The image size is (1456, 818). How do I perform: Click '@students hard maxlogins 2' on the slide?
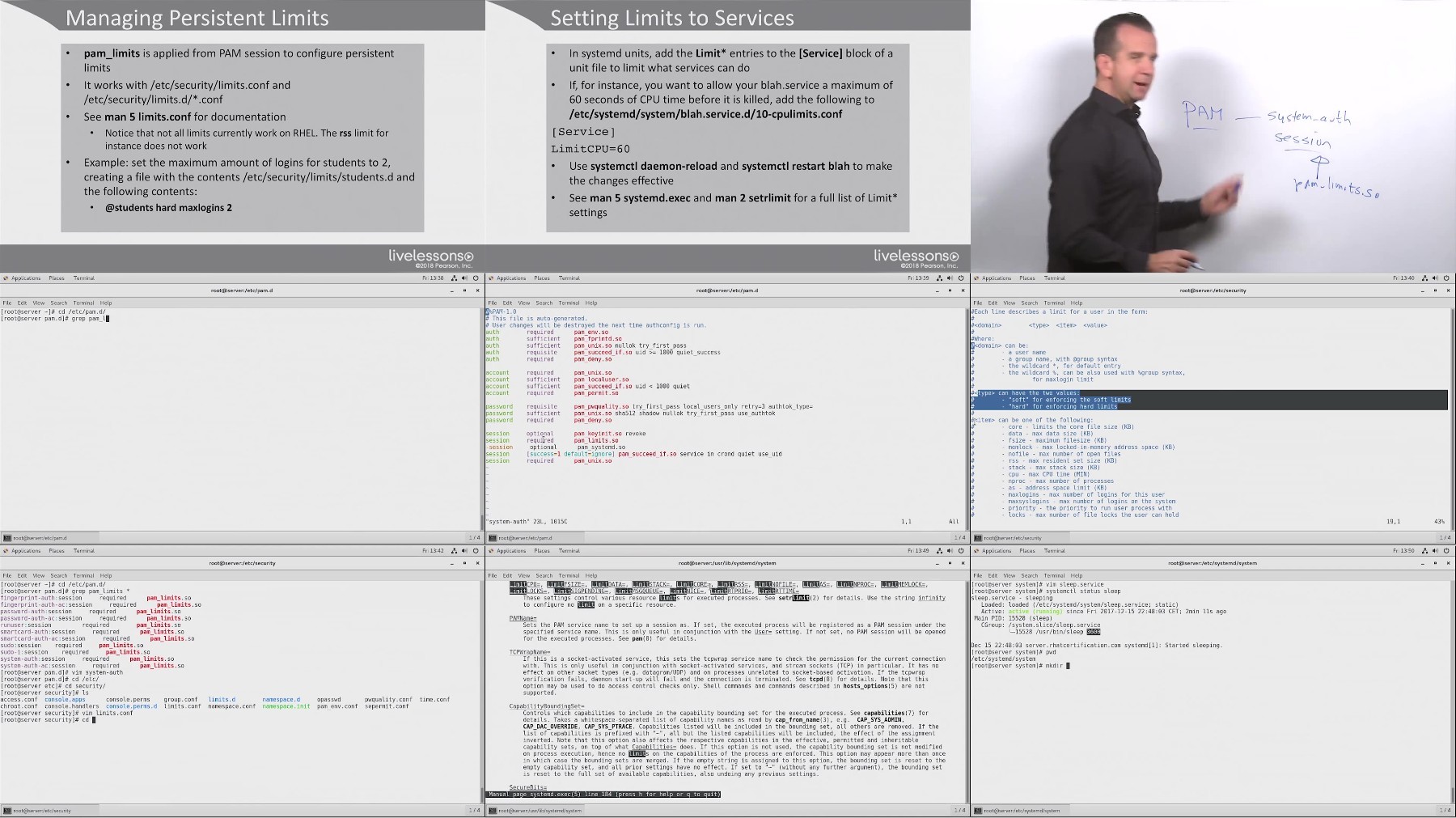[168, 208]
